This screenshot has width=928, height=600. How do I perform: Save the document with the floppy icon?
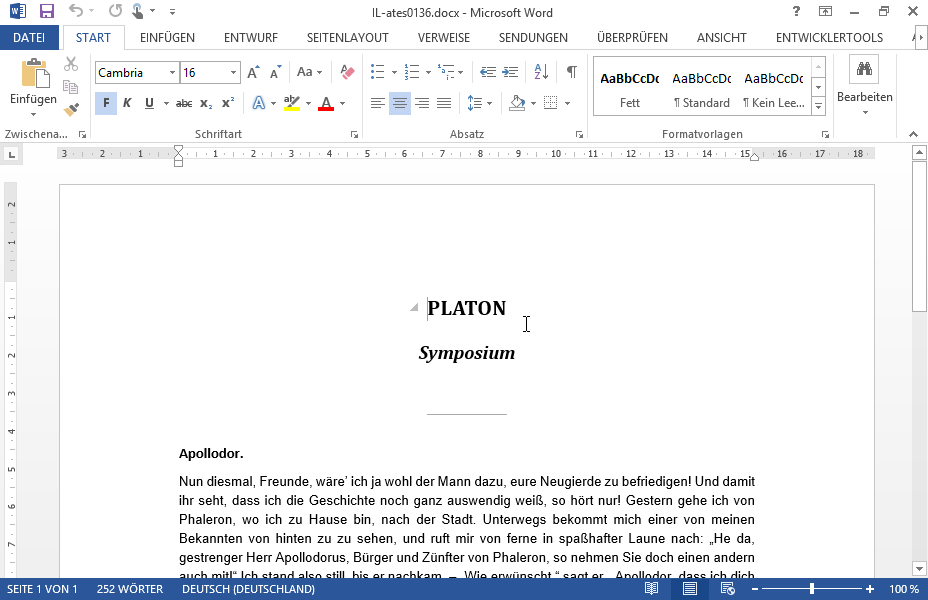(46, 11)
